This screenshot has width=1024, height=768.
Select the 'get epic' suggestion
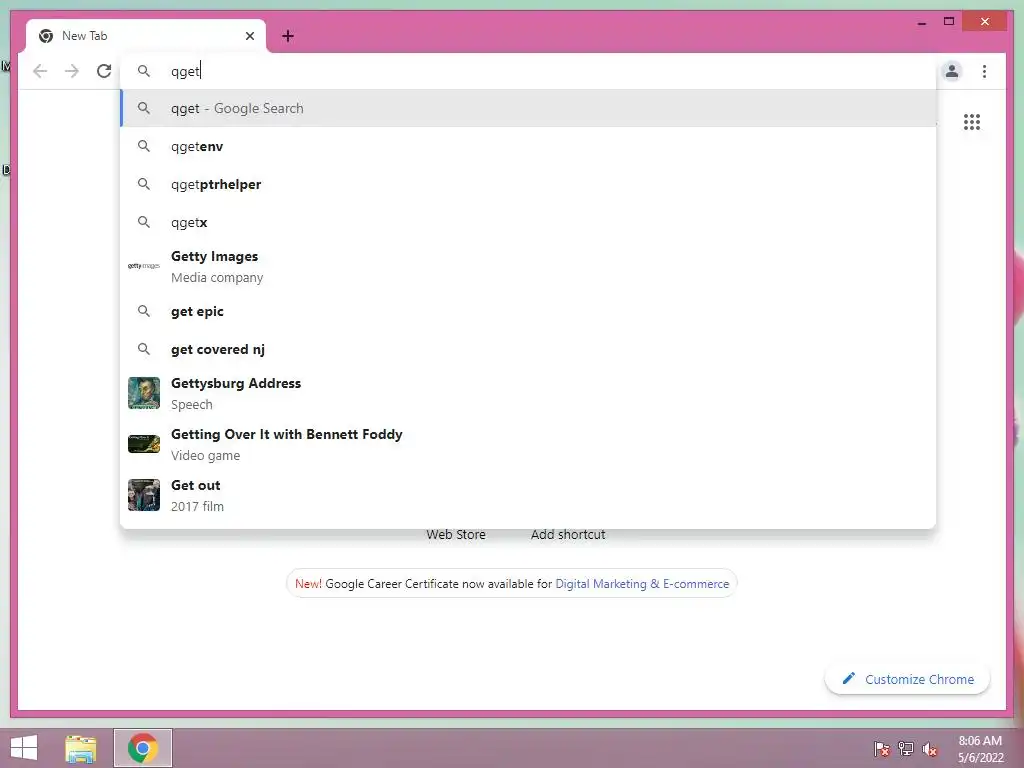click(528, 312)
